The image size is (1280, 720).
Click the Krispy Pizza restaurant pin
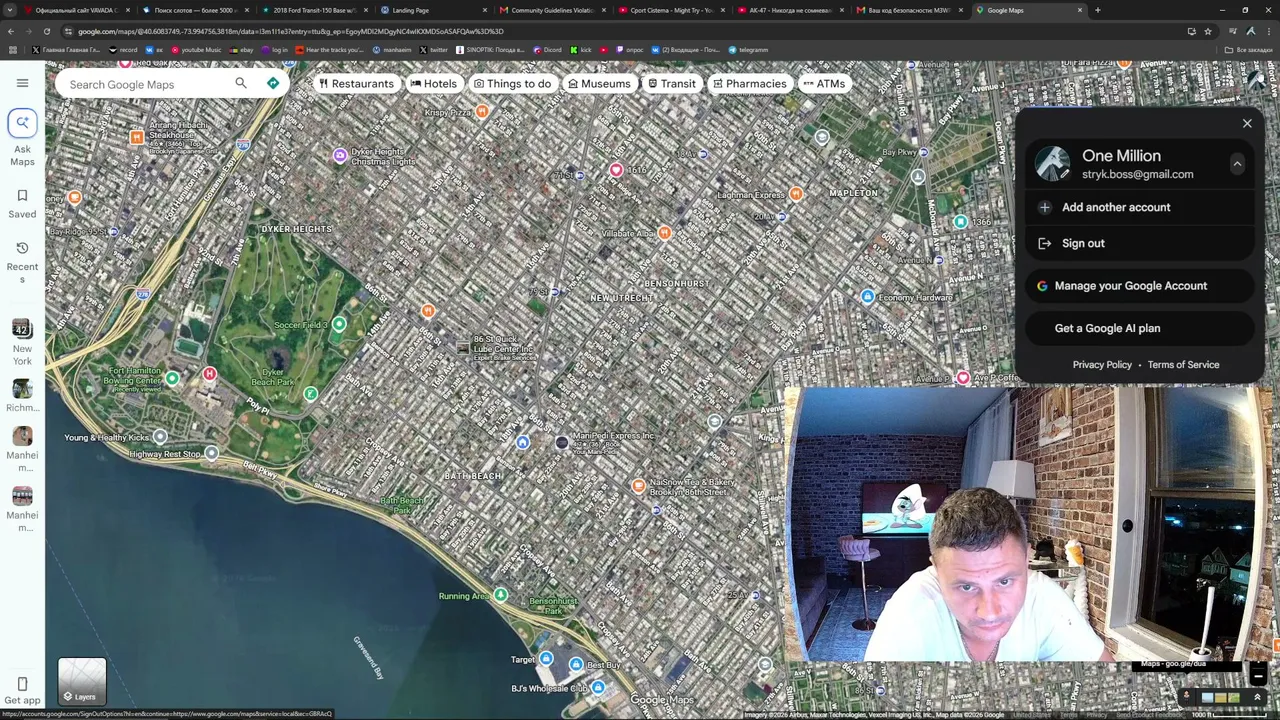tap(482, 112)
